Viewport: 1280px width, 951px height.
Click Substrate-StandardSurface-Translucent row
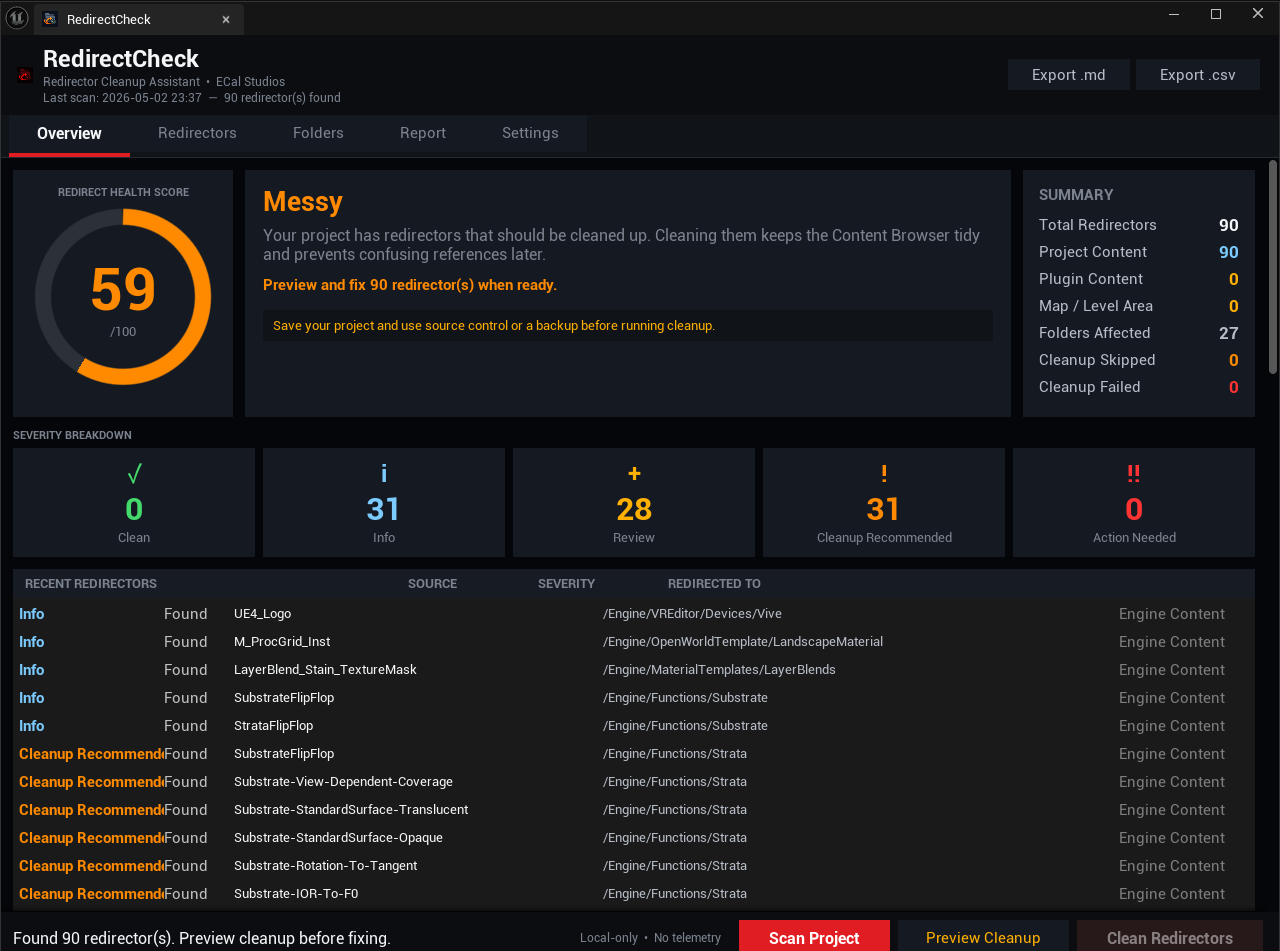click(x=634, y=810)
